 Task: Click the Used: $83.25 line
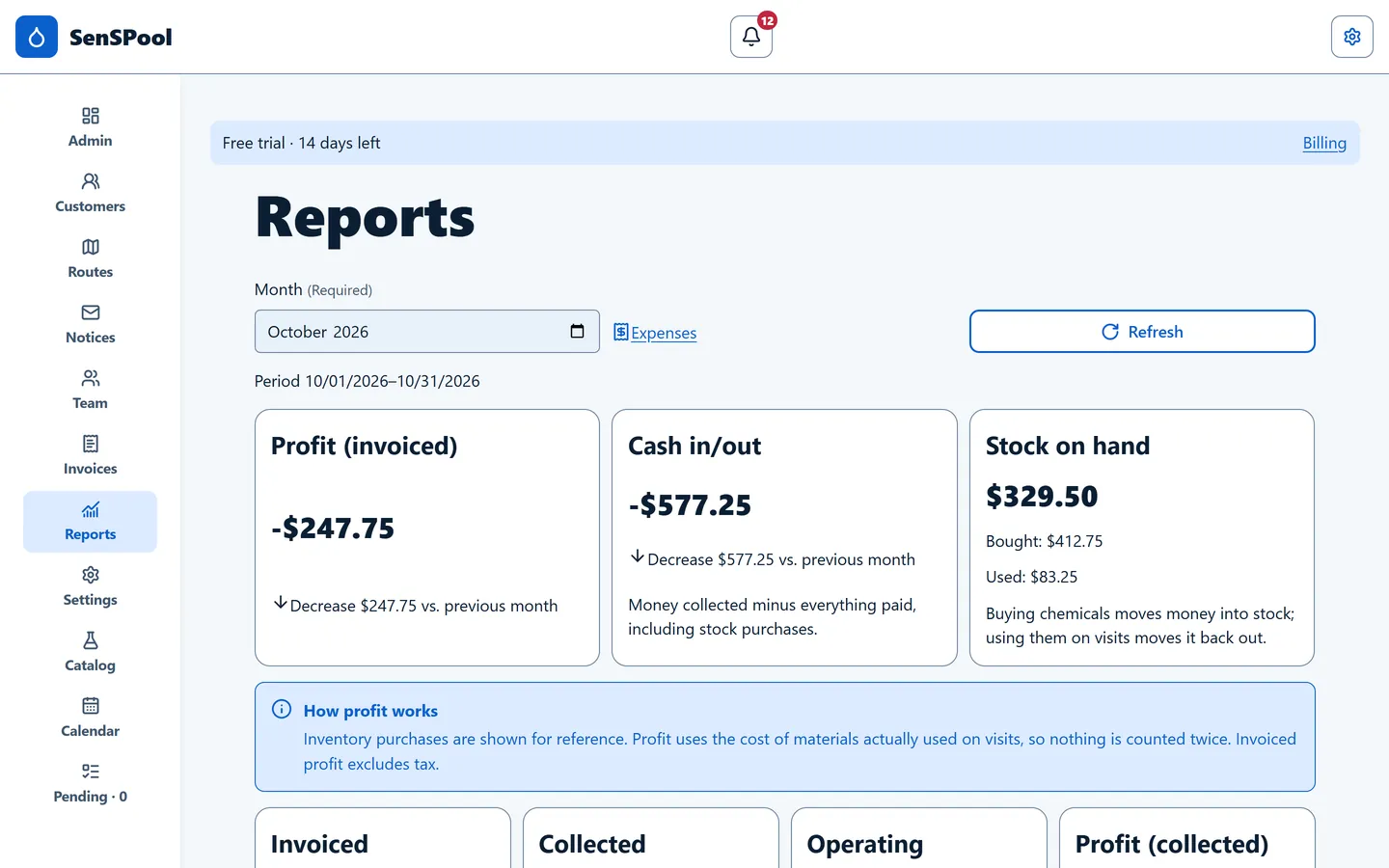[1032, 577]
